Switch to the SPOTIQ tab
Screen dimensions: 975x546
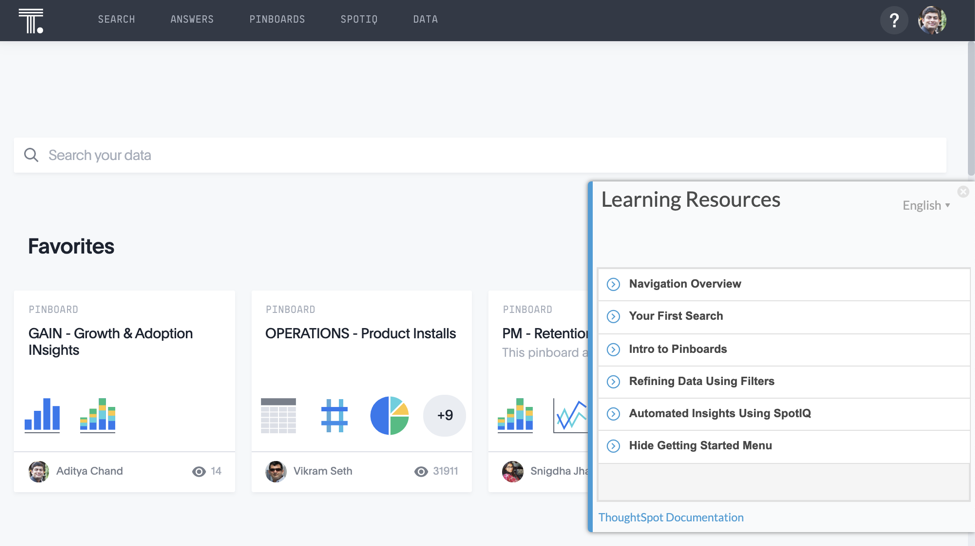[x=359, y=19]
